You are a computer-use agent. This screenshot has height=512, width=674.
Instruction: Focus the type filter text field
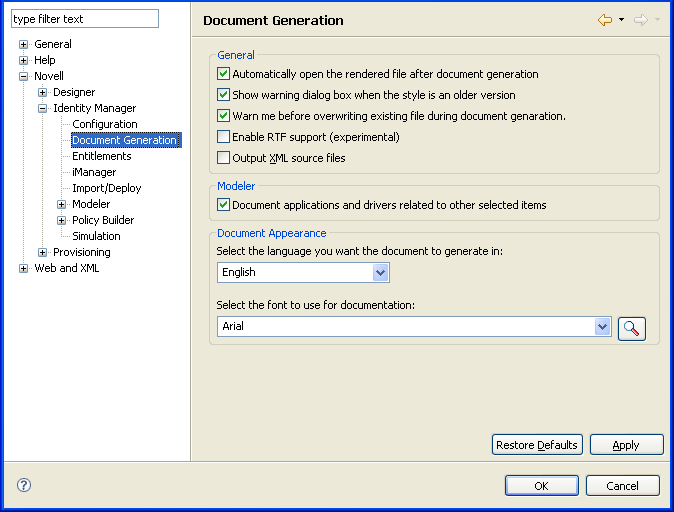coord(85,19)
